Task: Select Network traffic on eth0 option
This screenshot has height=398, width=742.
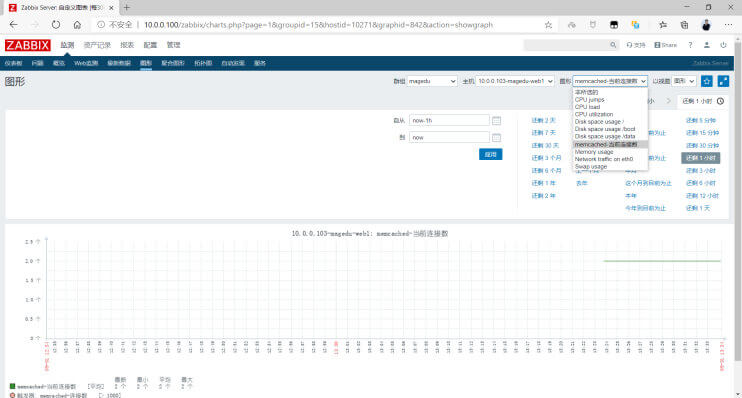Action: tap(604, 159)
